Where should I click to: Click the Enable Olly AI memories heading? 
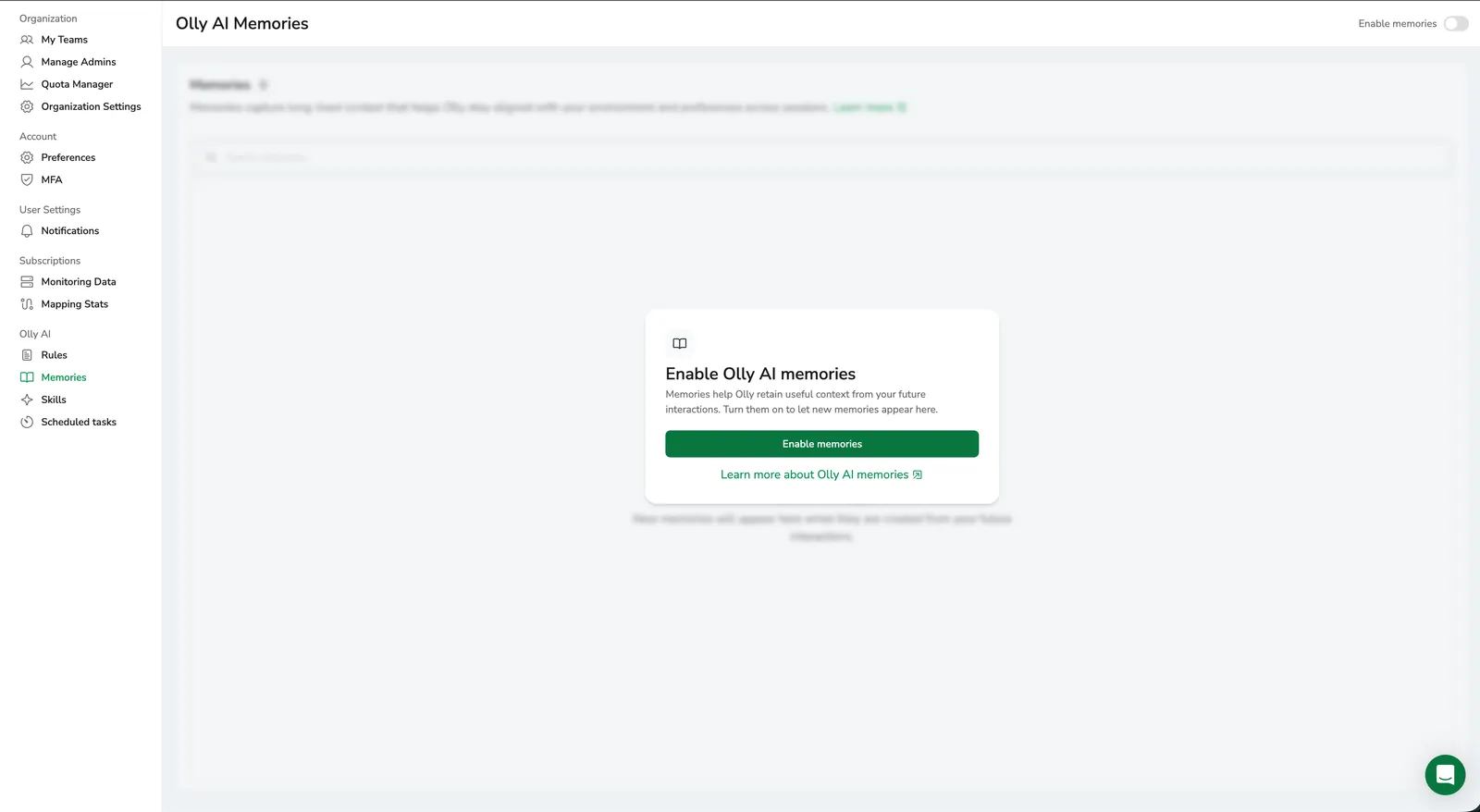tap(760, 374)
